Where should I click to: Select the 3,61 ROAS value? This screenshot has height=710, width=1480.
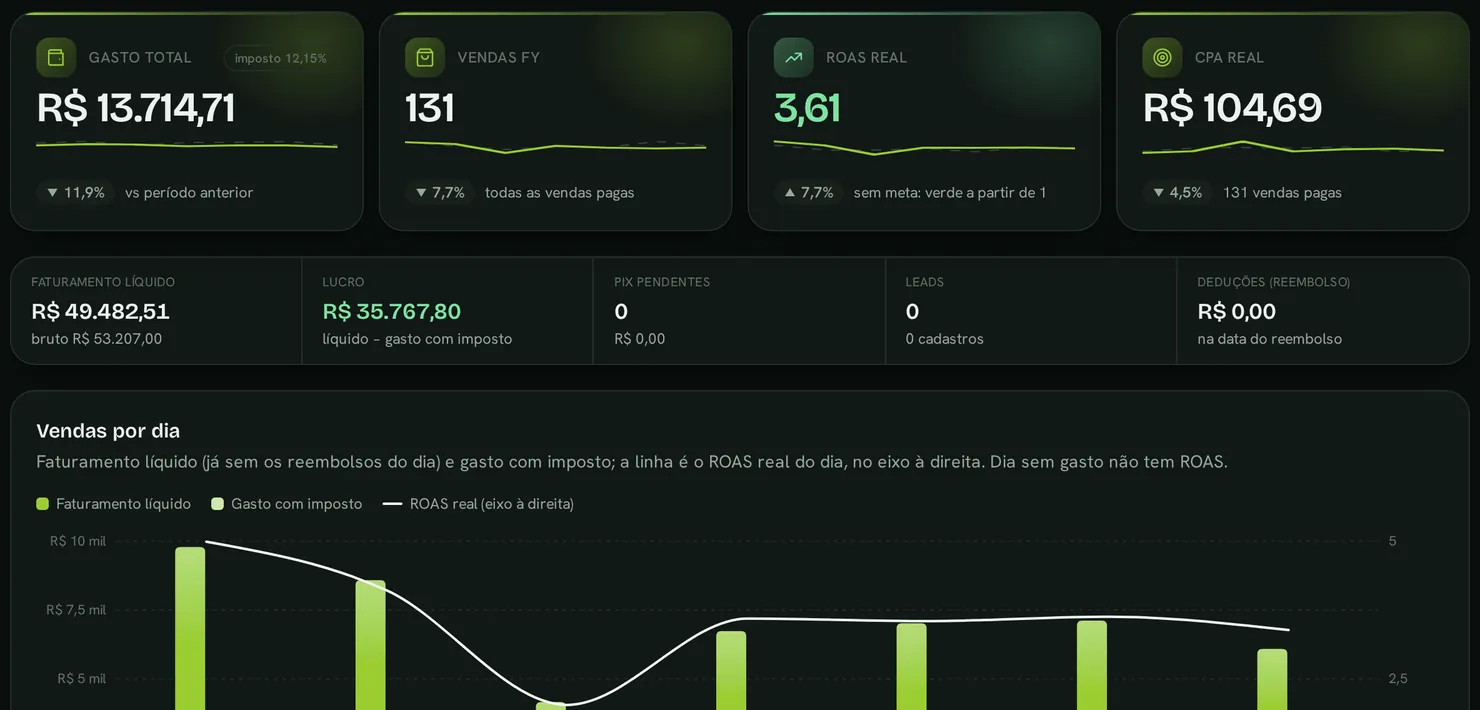(807, 108)
